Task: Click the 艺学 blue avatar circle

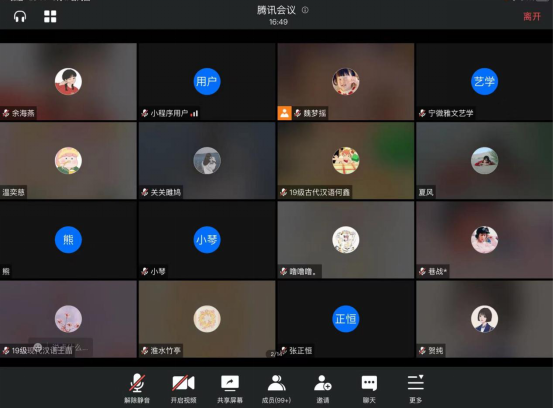Action: click(x=484, y=82)
